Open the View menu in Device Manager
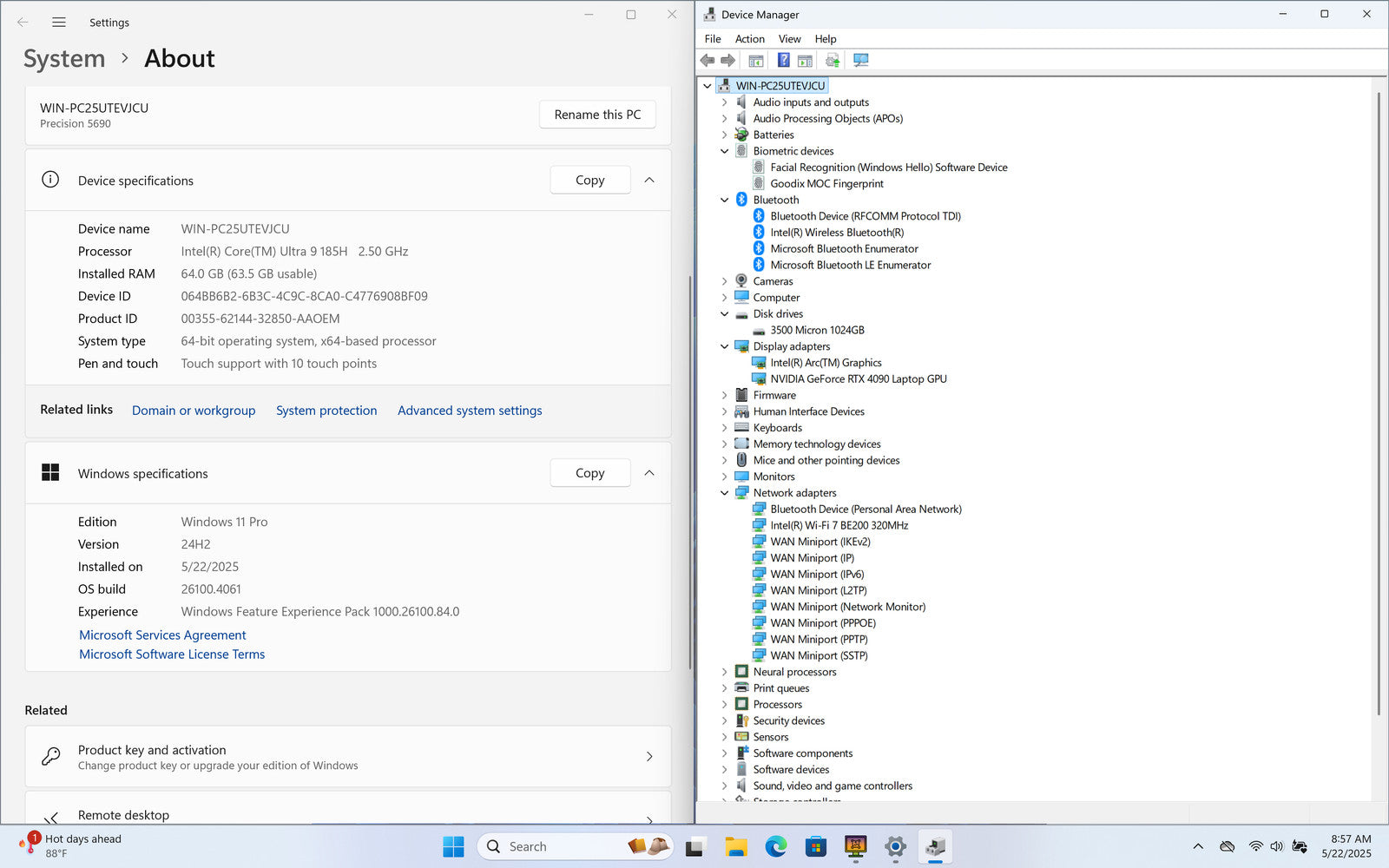The image size is (1389, 868). (x=789, y=39)
